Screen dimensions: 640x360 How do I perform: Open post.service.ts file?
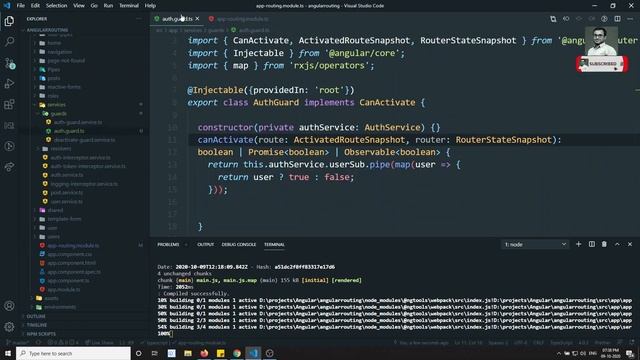point(67,193)
